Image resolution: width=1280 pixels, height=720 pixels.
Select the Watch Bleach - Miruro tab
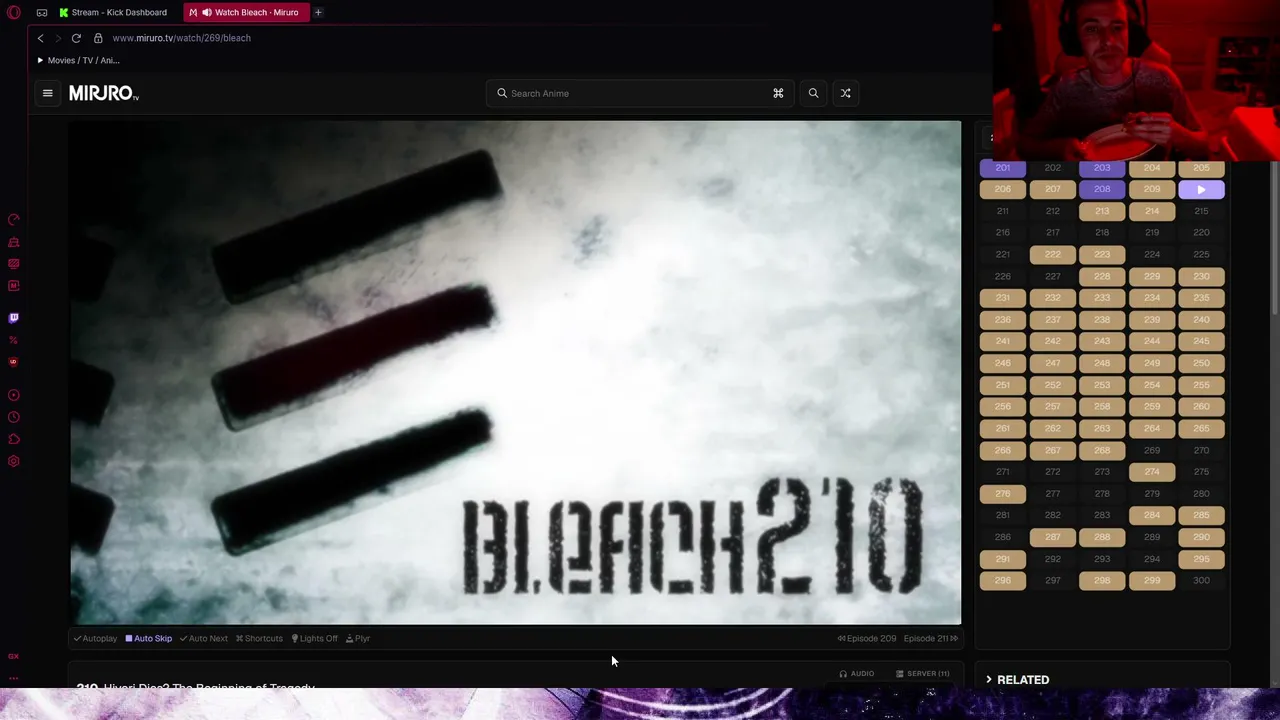(246, 12)
